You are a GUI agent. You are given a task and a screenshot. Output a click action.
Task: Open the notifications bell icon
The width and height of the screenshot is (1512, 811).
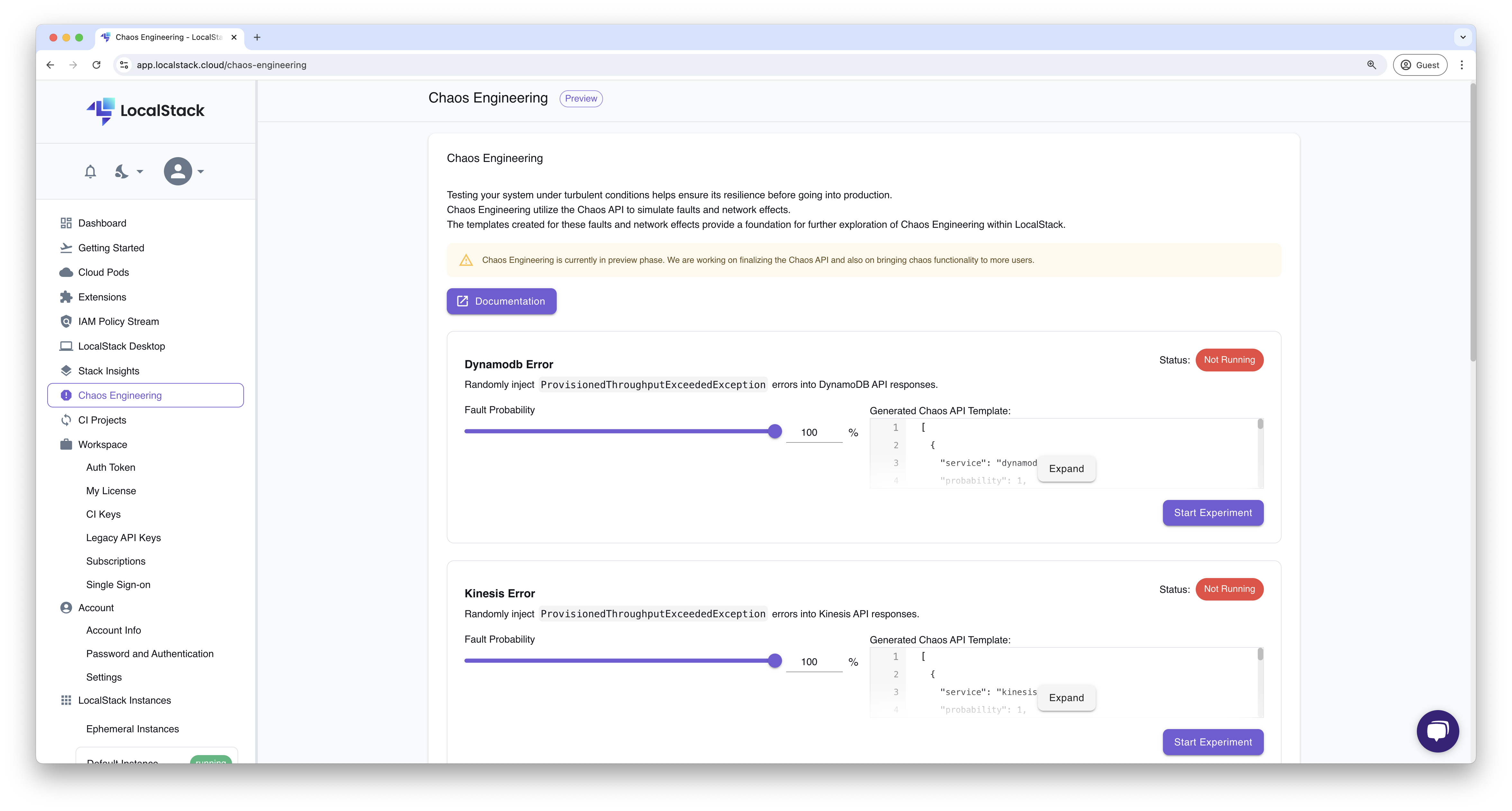90,171
